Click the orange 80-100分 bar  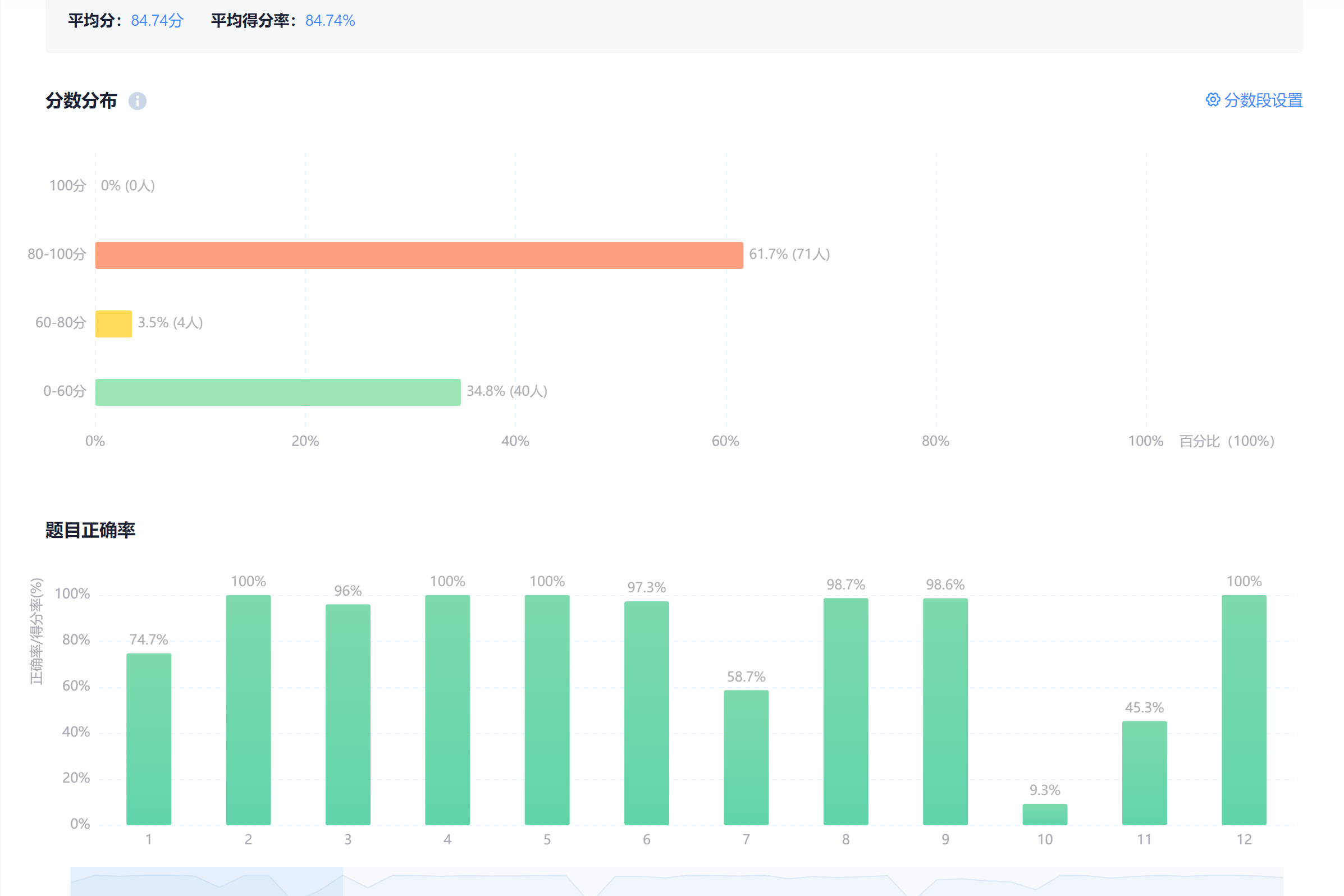tap(419, 255)
